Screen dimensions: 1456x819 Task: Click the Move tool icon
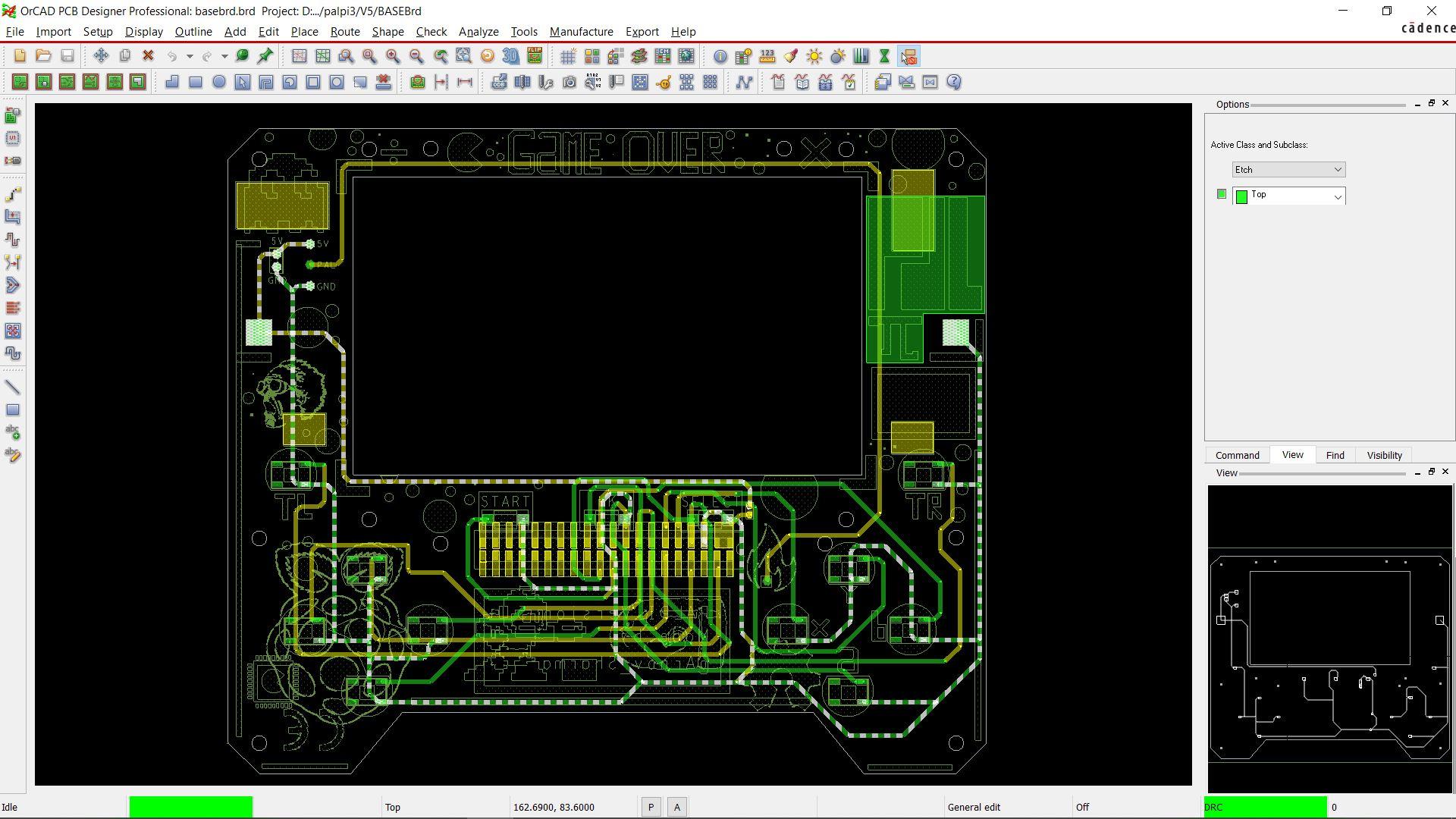[x=101, y=56]
